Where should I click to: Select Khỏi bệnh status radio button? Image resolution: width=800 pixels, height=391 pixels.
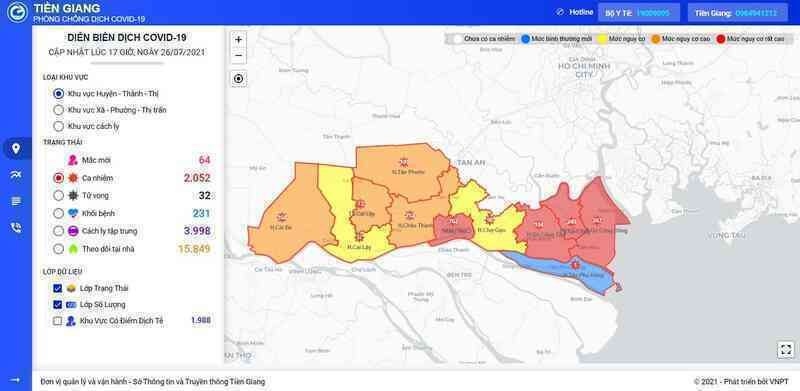(59, 213)
